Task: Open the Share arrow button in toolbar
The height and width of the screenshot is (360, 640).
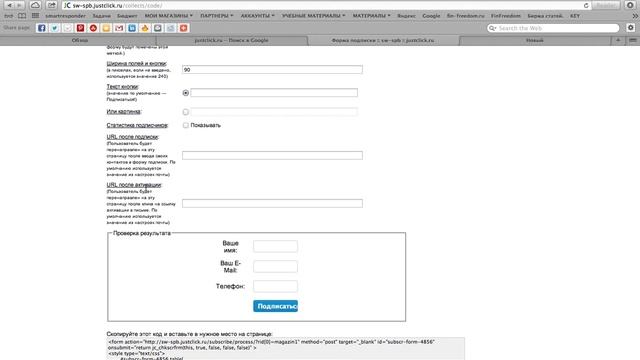Action: [x=51, y=5]
